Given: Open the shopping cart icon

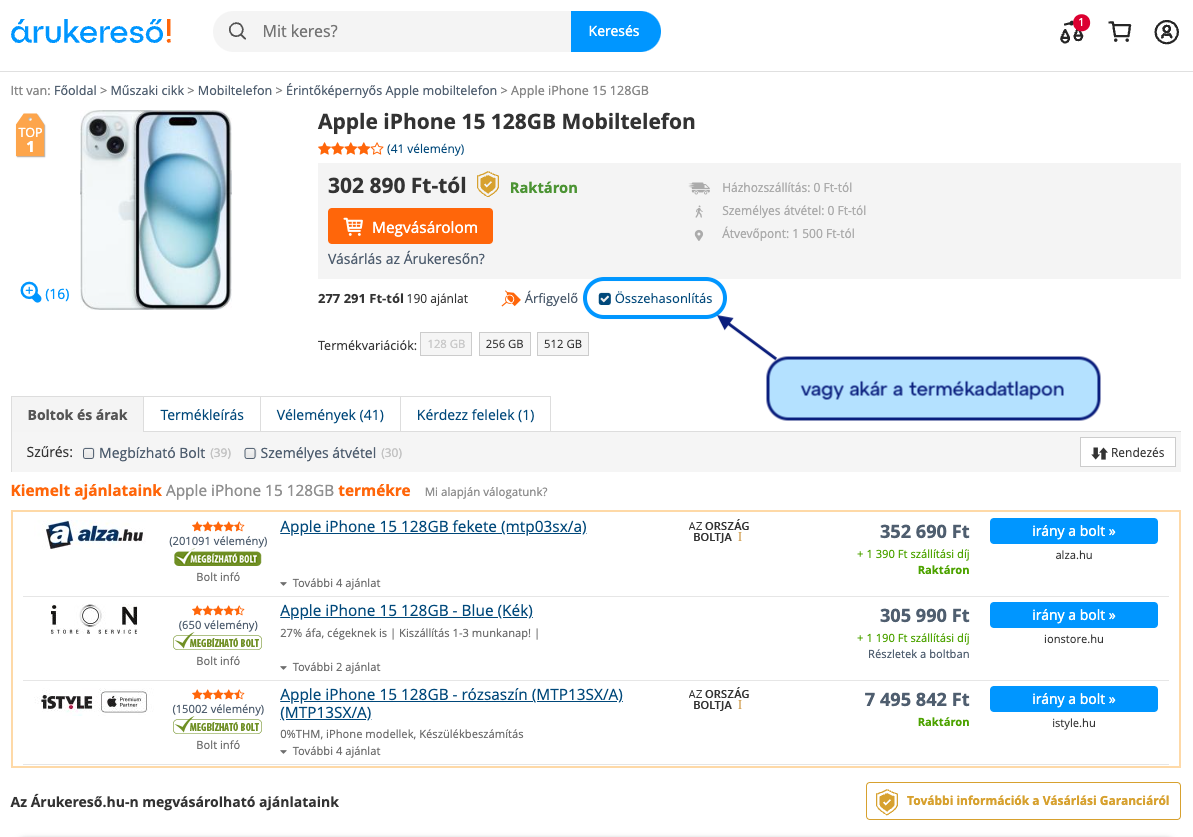Looking at the screenshot, I should point(1120,31).
